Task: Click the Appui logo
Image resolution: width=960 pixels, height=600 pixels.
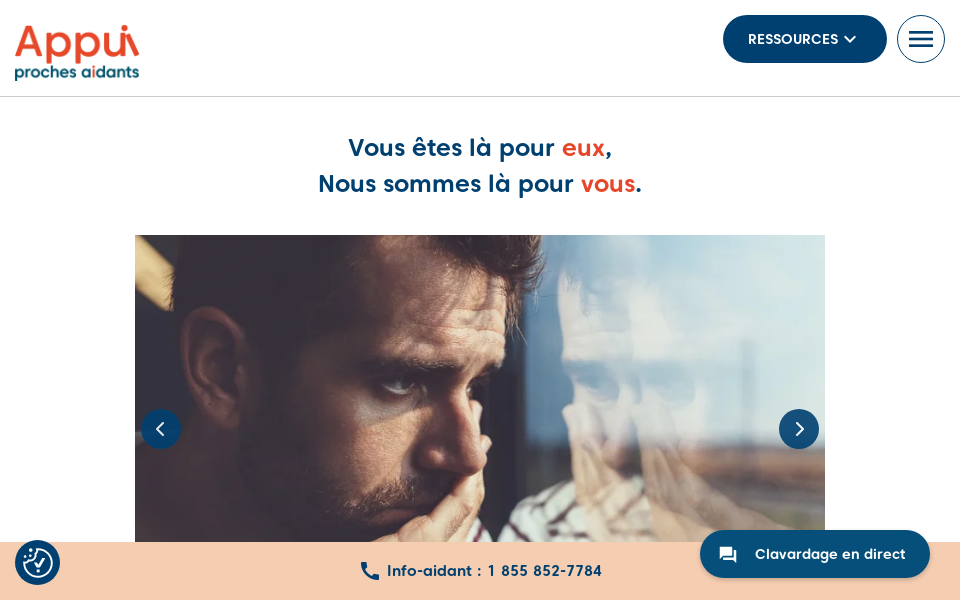Action: [77, 53]
